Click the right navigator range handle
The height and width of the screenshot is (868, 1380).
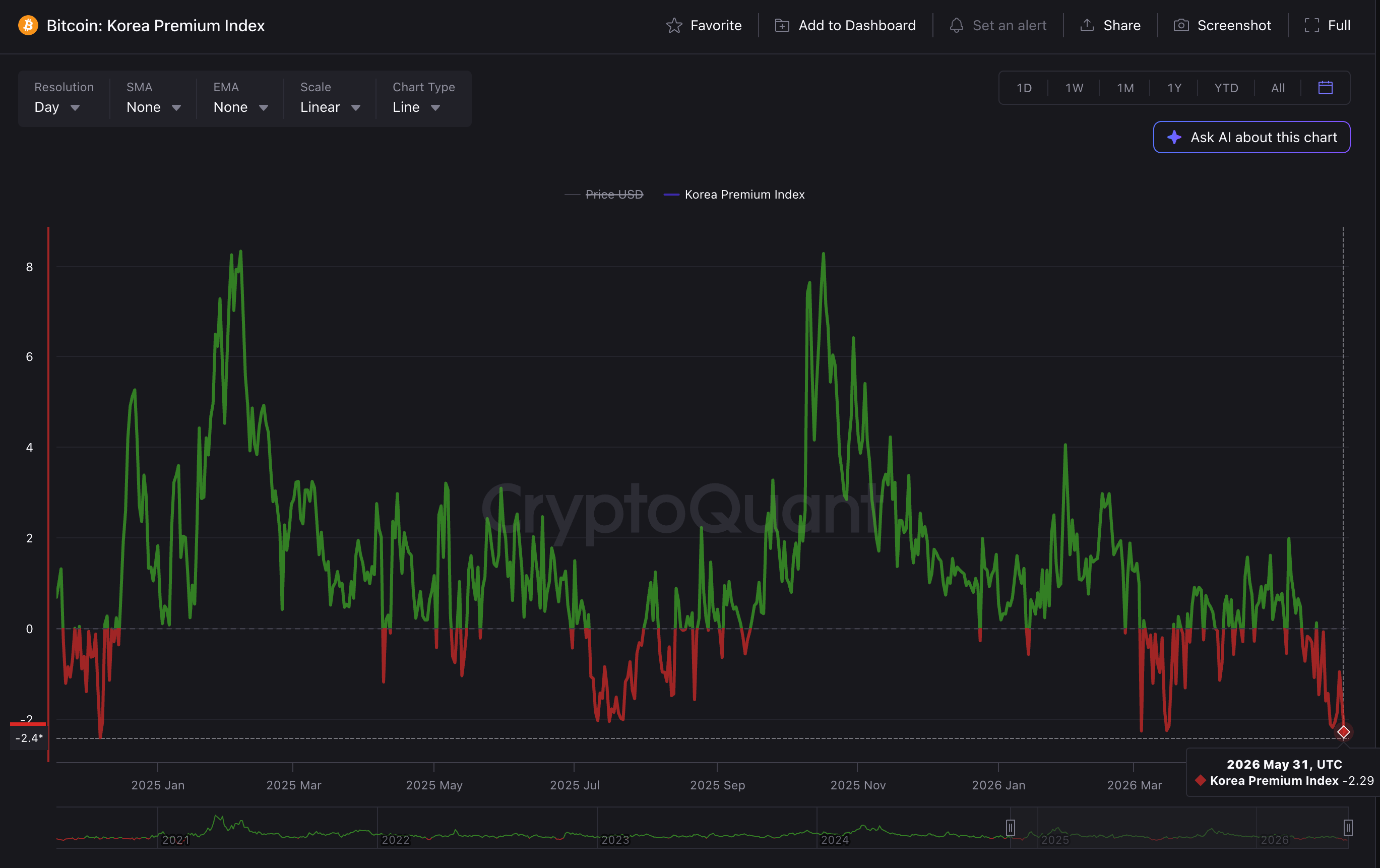click(x=1348, y=827)
